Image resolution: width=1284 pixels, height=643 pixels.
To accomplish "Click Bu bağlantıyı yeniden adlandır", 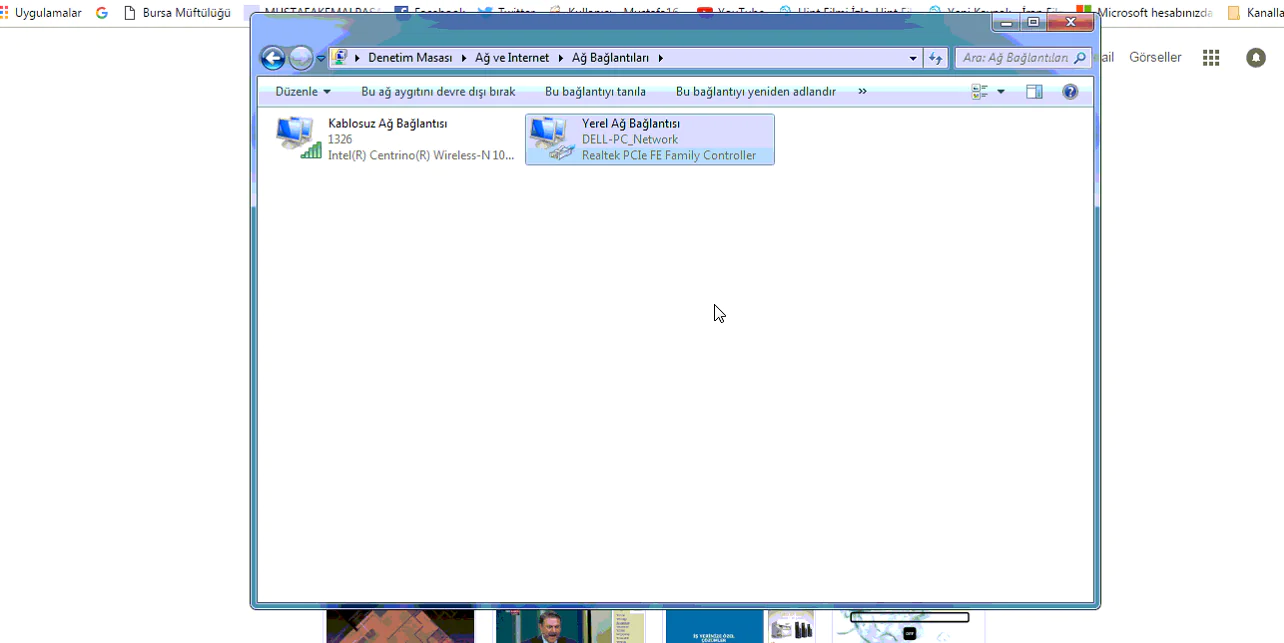I will (755, 91).
